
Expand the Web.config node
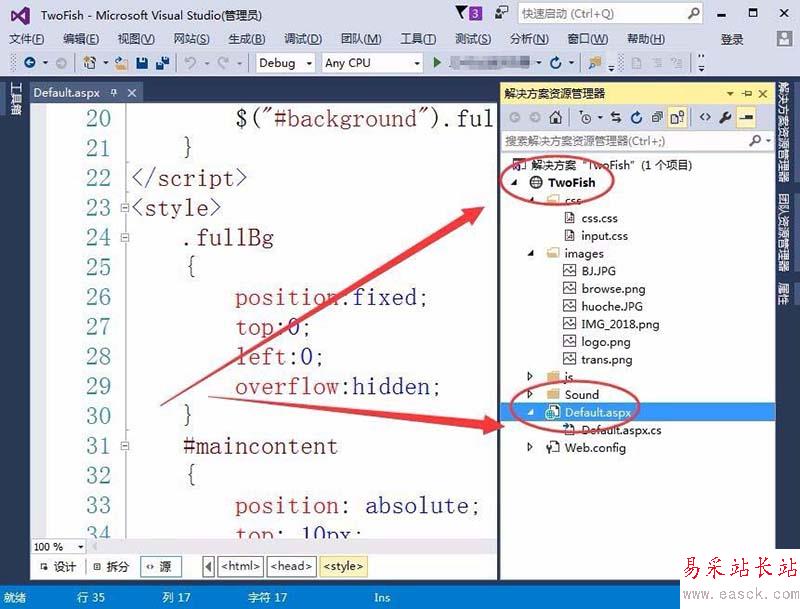pyautogui.click(x=530, y=447)
